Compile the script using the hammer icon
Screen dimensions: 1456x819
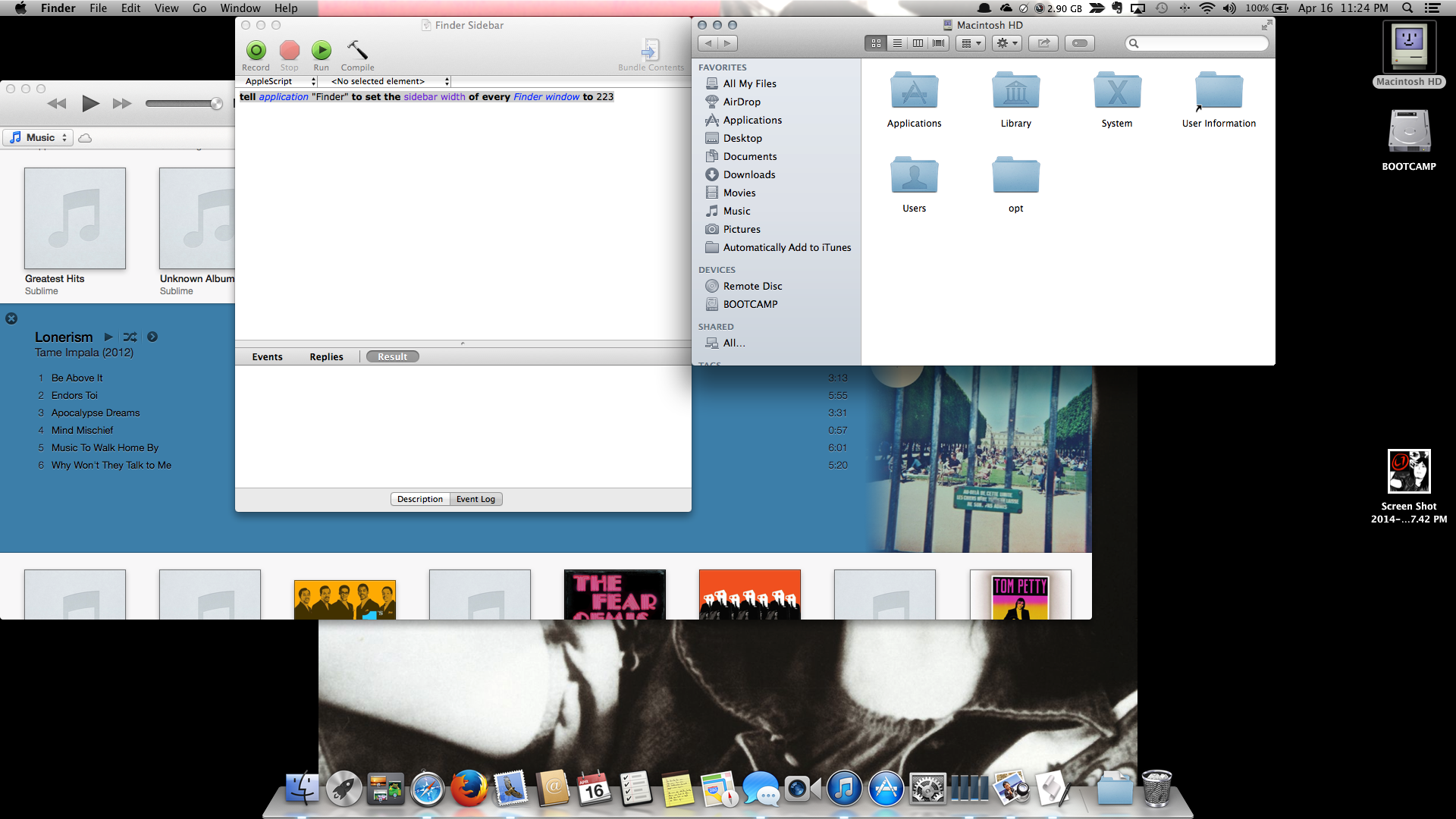coord(357,51)
